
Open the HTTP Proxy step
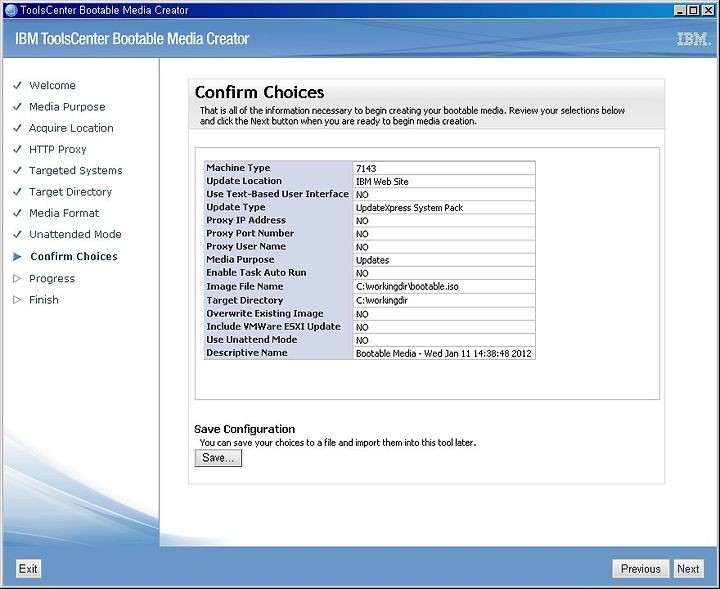57,149
